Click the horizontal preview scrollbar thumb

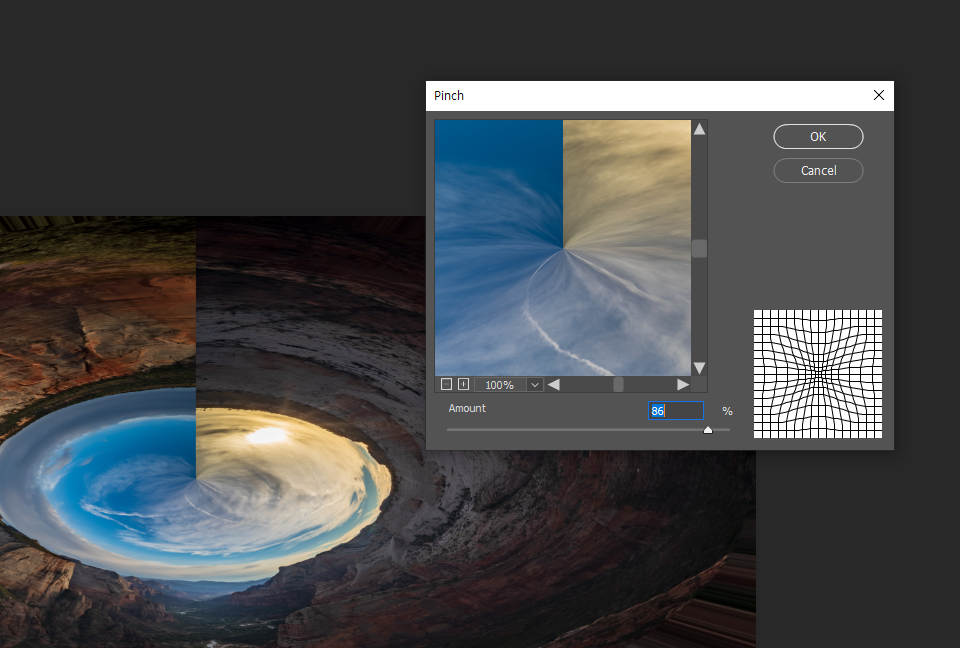coord(618,385)
